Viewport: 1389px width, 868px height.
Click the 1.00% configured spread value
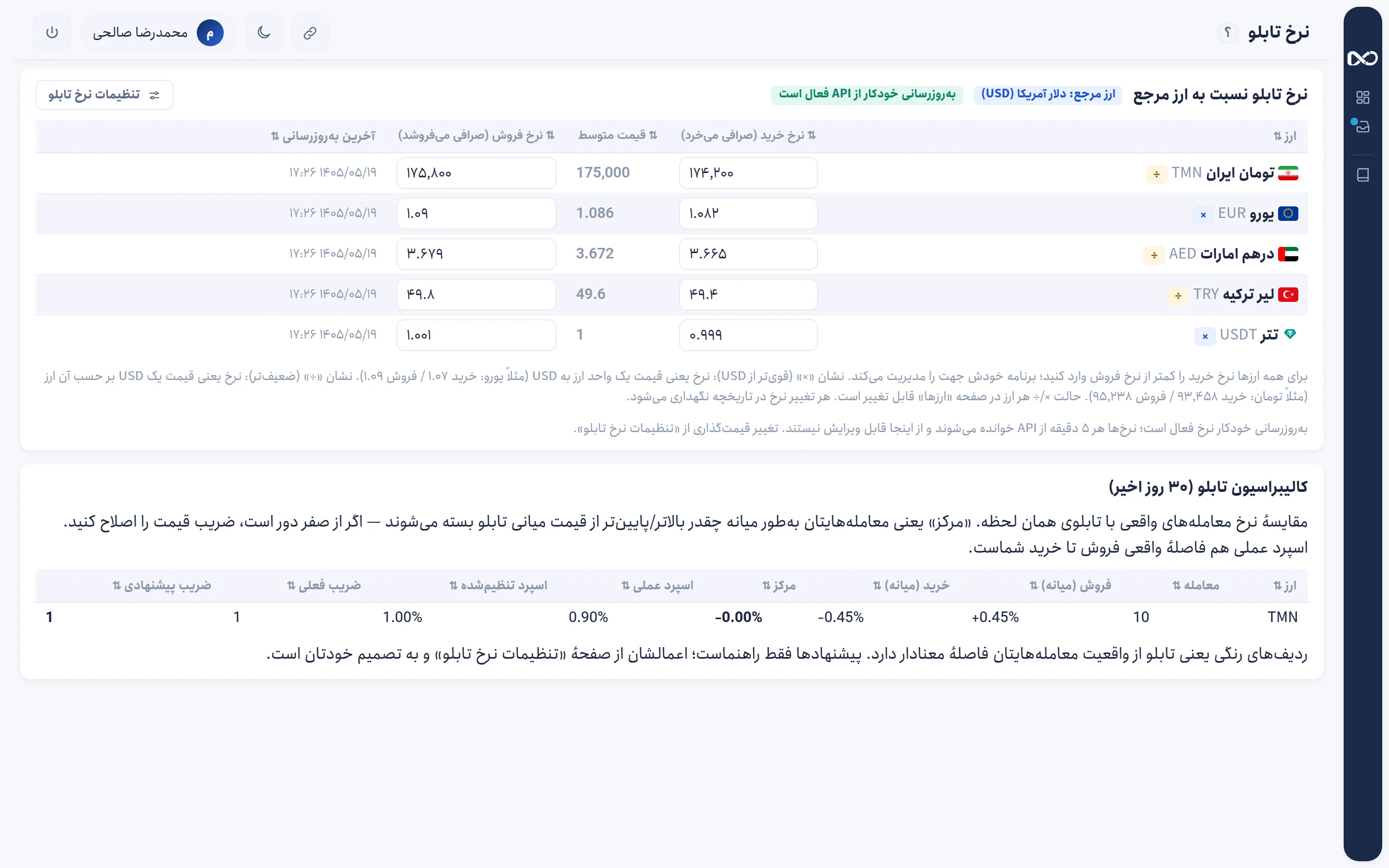(x=402, y=618)
